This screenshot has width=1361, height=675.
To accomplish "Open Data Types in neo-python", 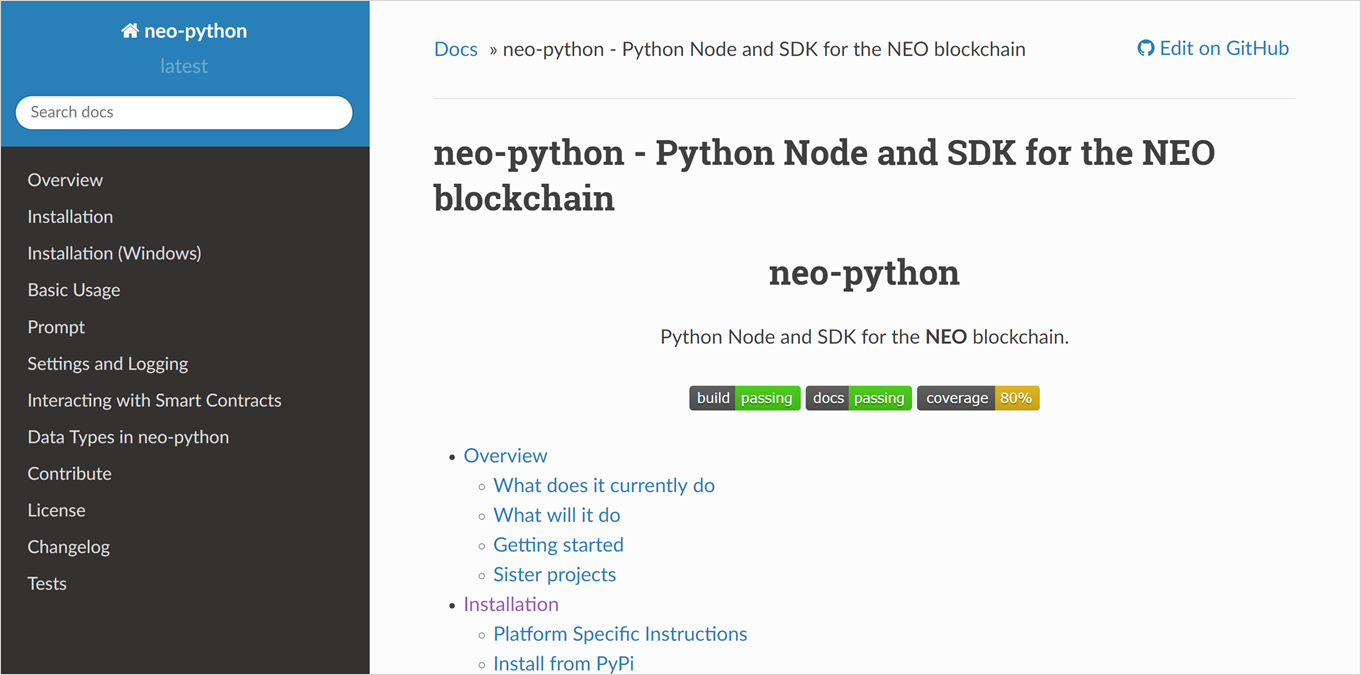I will point(128,437).
